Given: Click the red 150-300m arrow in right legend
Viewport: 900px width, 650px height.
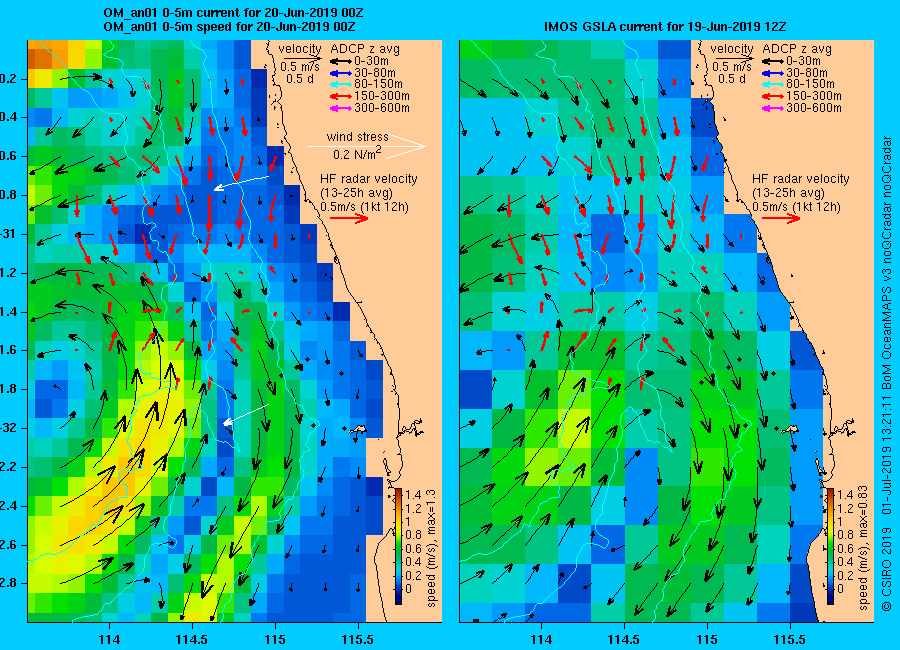Looking at the screenshot, I should pyautogui.click(x=773, y=96).
